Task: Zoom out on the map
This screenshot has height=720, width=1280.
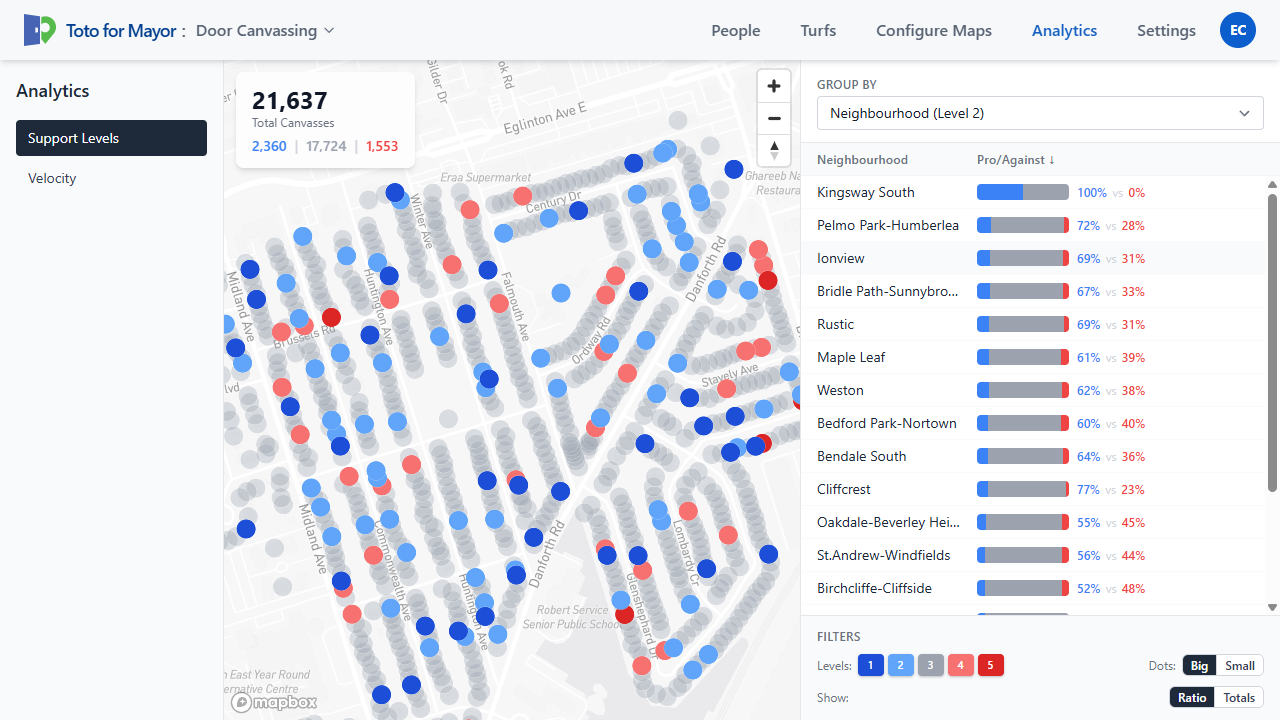Action: point(774,118)
